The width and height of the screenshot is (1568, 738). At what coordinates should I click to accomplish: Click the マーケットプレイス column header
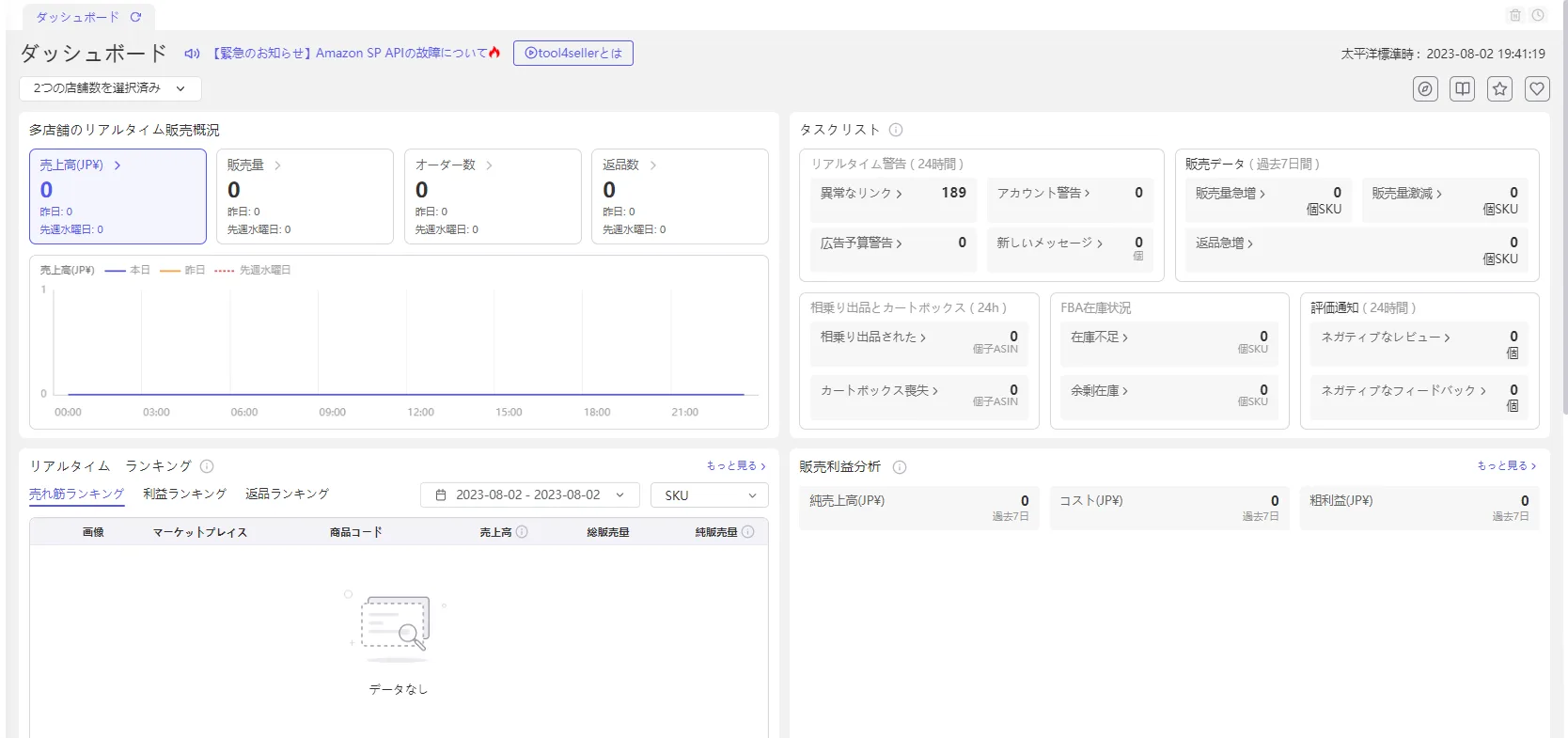(x=200, y=532)
